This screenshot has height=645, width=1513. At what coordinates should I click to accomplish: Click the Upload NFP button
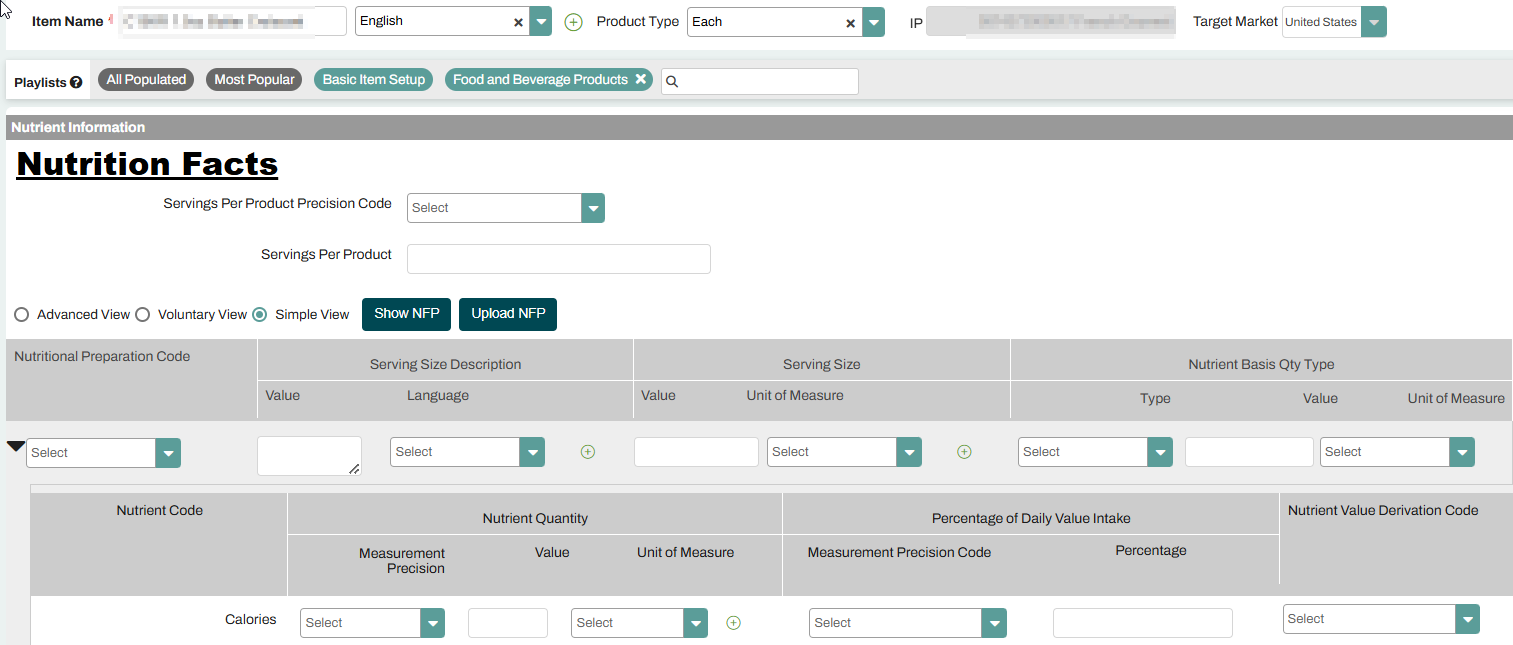(x=507, y=314)
